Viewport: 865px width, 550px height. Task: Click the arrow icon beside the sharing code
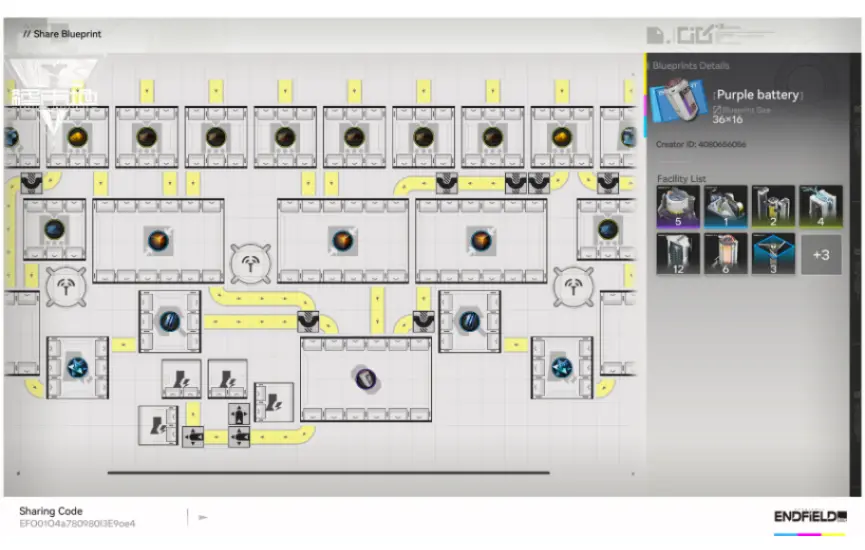(x=203, y=517)
